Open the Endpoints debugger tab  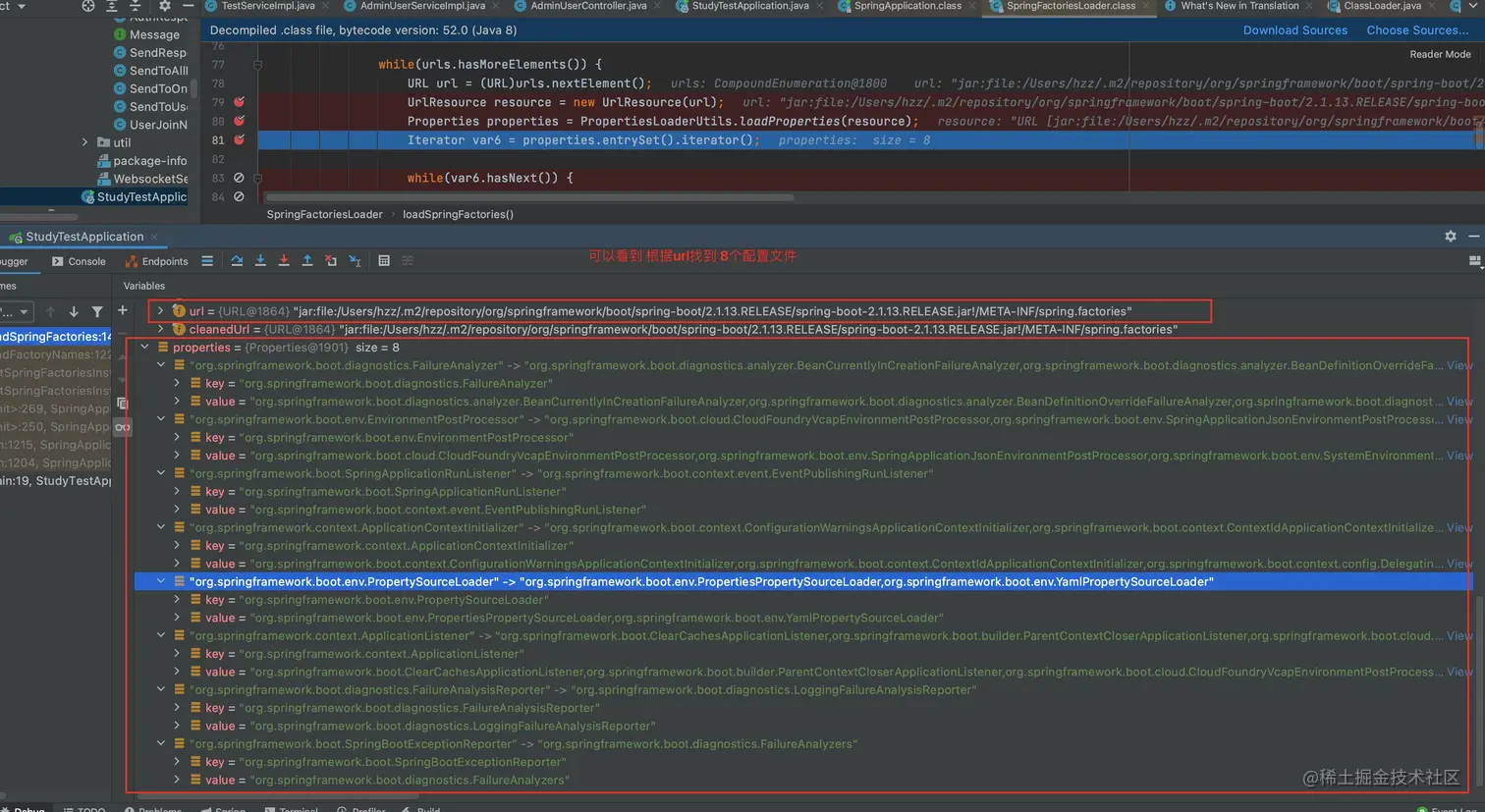[x=157, y=261]
